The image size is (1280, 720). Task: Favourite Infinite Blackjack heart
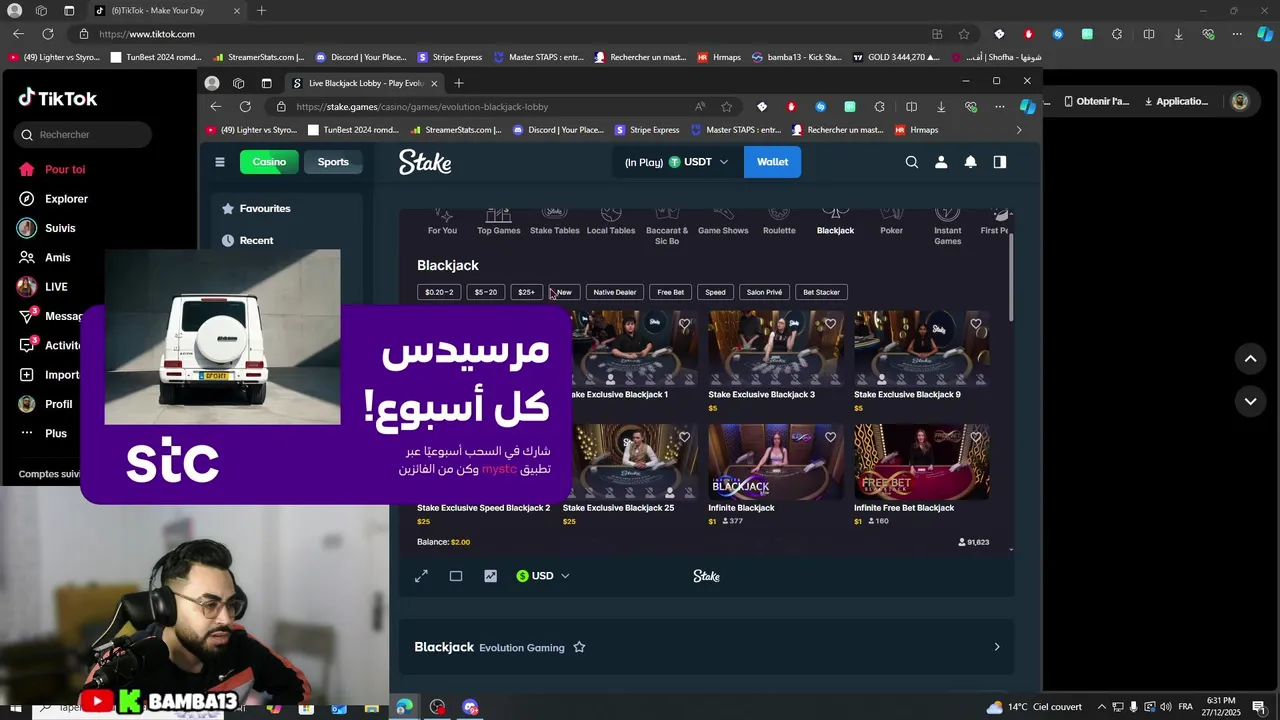830,437
